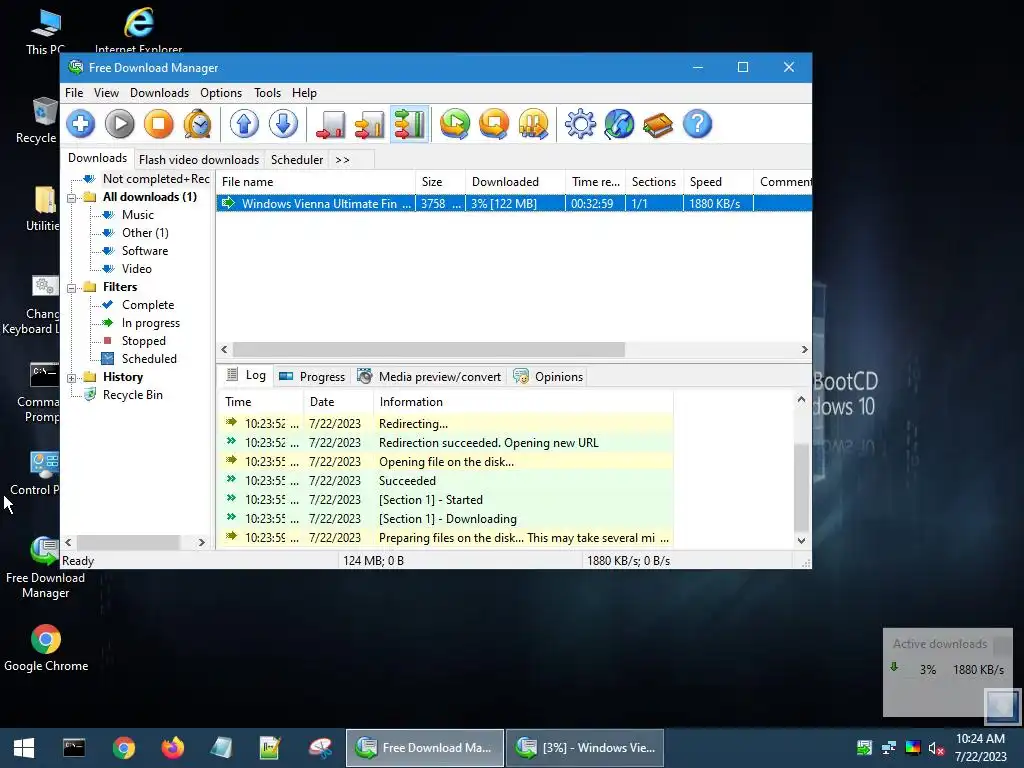This screenshot has width=1024, height=768.
Task: Collapse the All downloads tree node
Action: tap(72, 197)
